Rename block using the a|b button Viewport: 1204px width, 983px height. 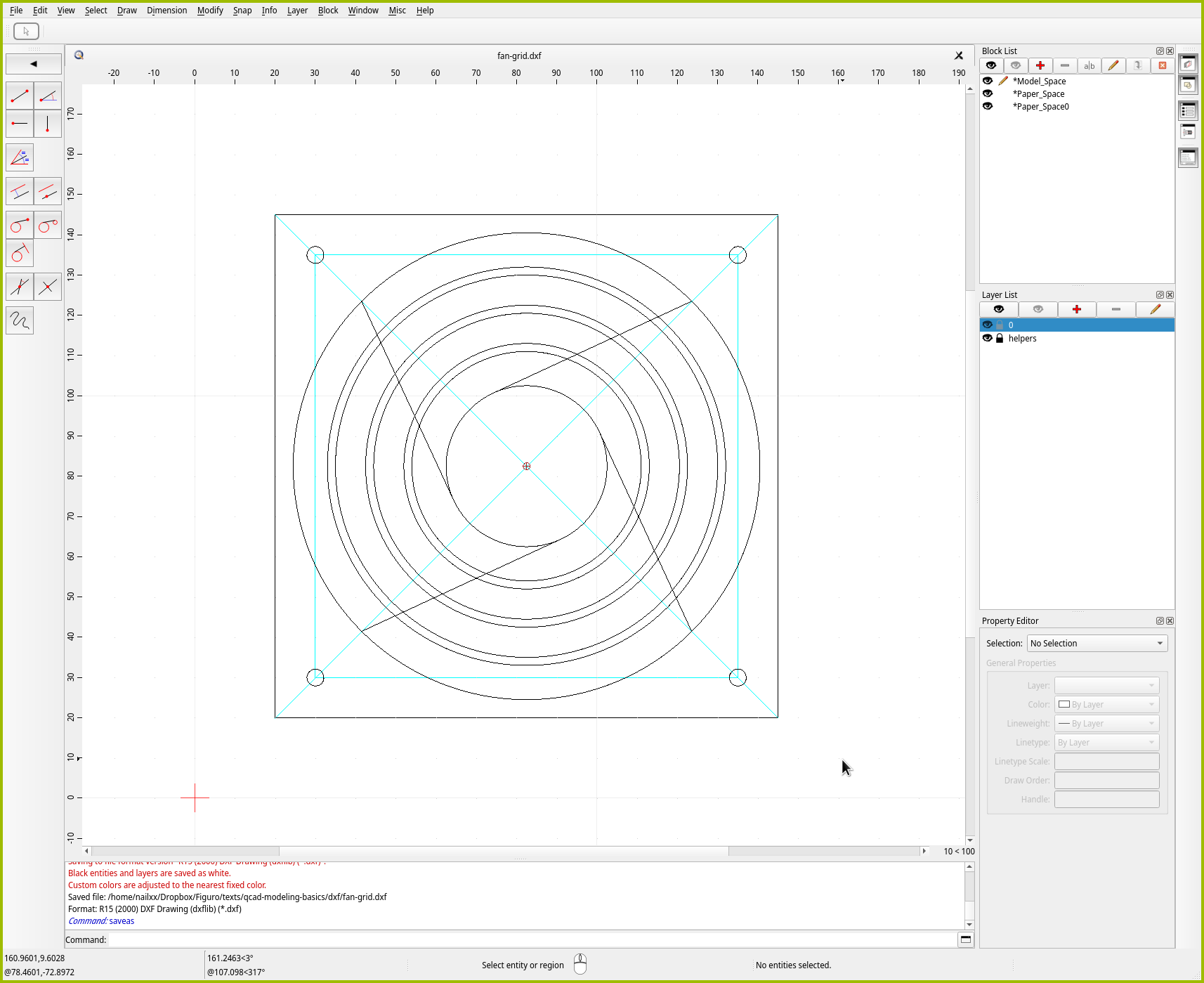[x=1089, y=65]
